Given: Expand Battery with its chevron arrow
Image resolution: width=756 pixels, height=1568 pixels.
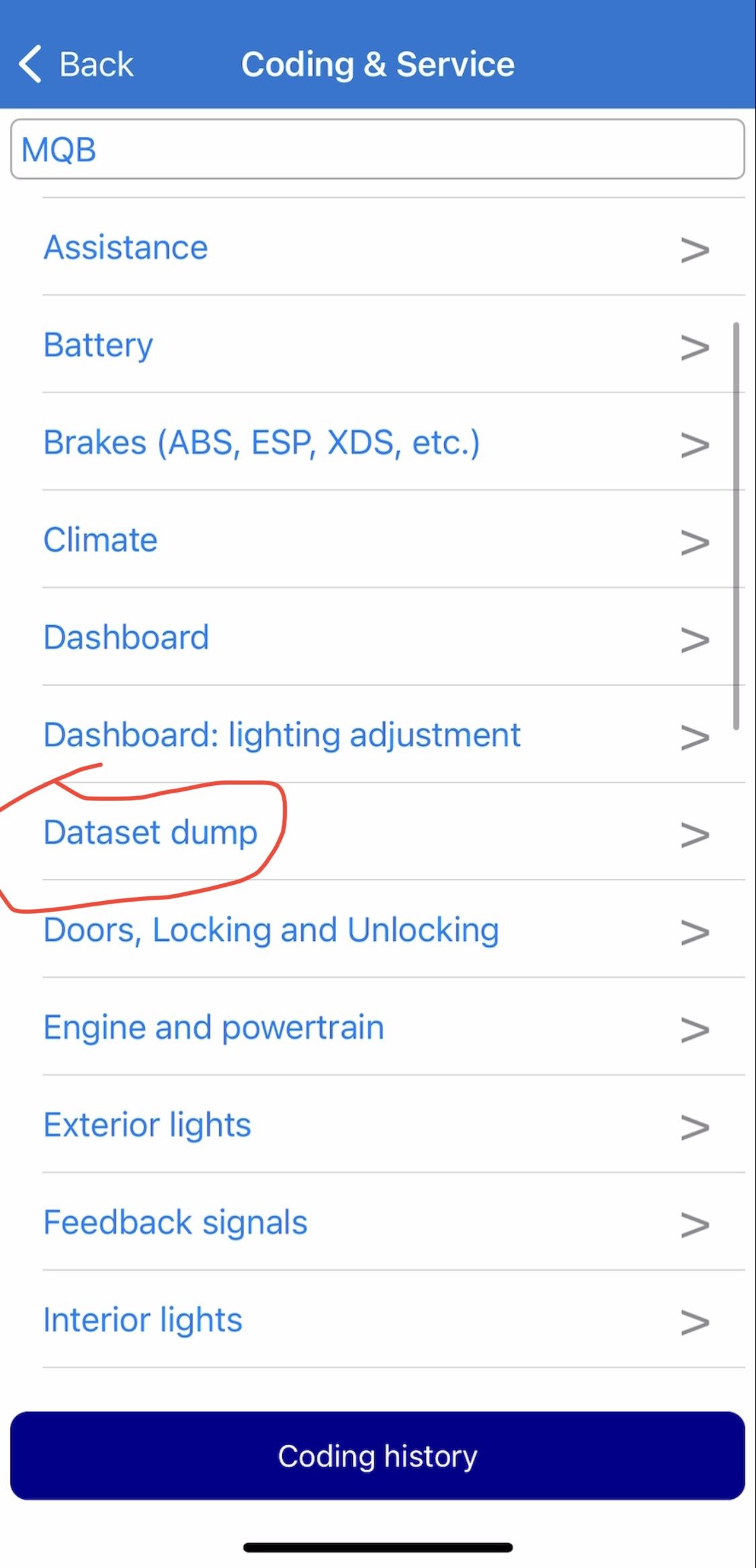Looking at the screenshot, I should click(x=695, y=347).
